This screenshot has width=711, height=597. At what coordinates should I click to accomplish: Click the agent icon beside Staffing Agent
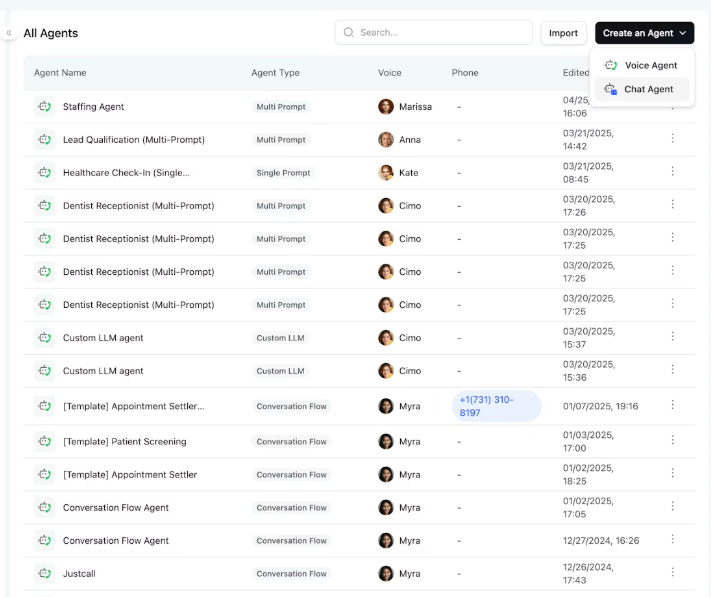pyautogui.click(x=44, y=107)
